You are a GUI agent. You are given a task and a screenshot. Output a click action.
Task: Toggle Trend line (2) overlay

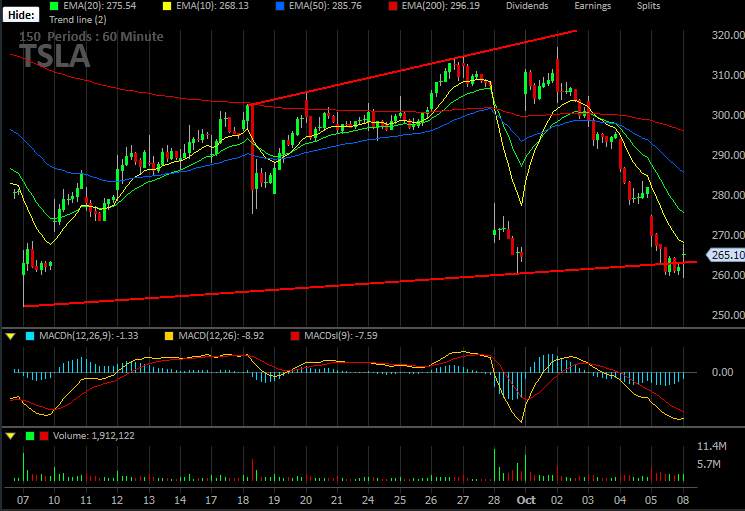tap(78, 19)
